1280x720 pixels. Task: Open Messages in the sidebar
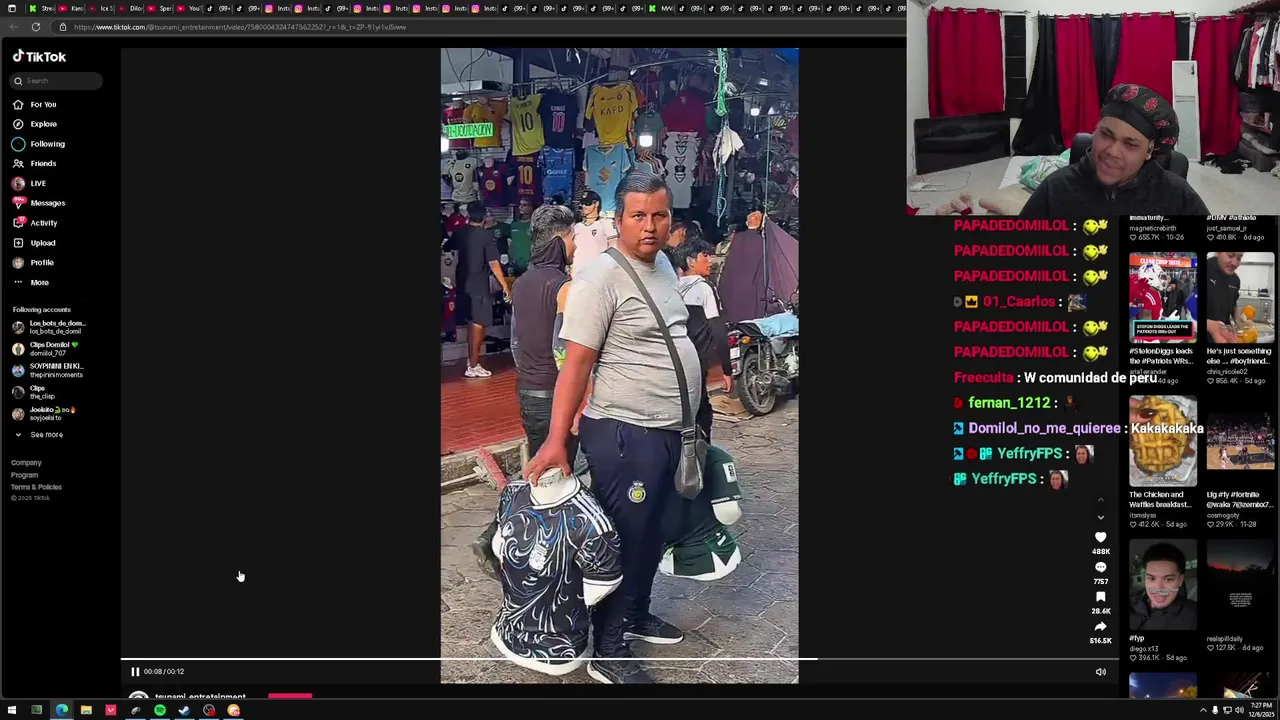tap(39, 203)
